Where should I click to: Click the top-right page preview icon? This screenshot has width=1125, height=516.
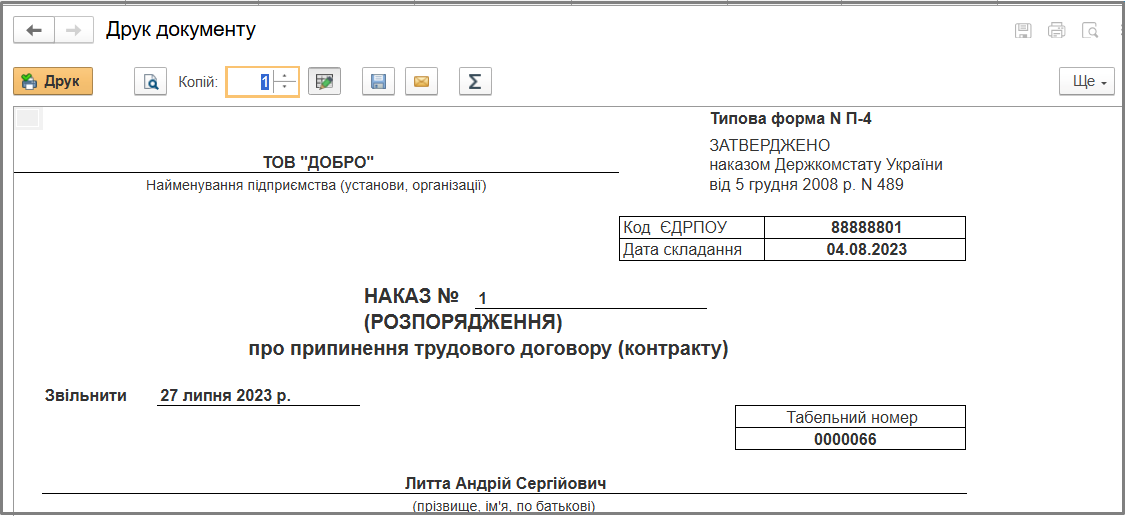click(1090, 30)
